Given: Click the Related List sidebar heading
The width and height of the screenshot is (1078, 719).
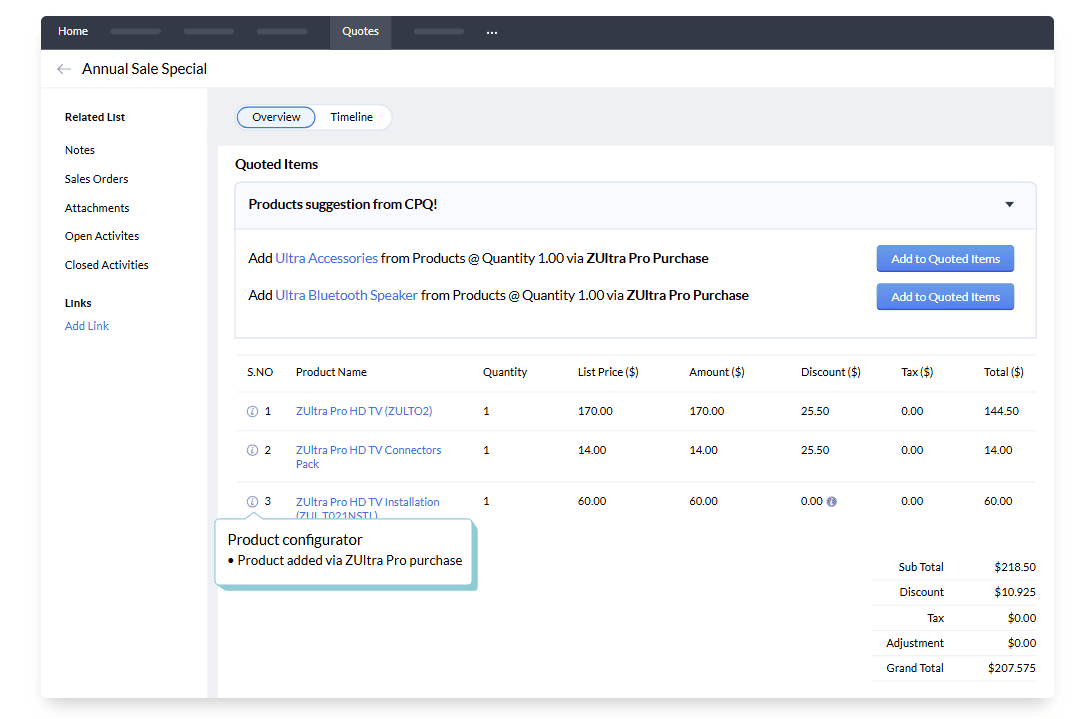Looking at the screenshot, I should (x=95, y=117).
